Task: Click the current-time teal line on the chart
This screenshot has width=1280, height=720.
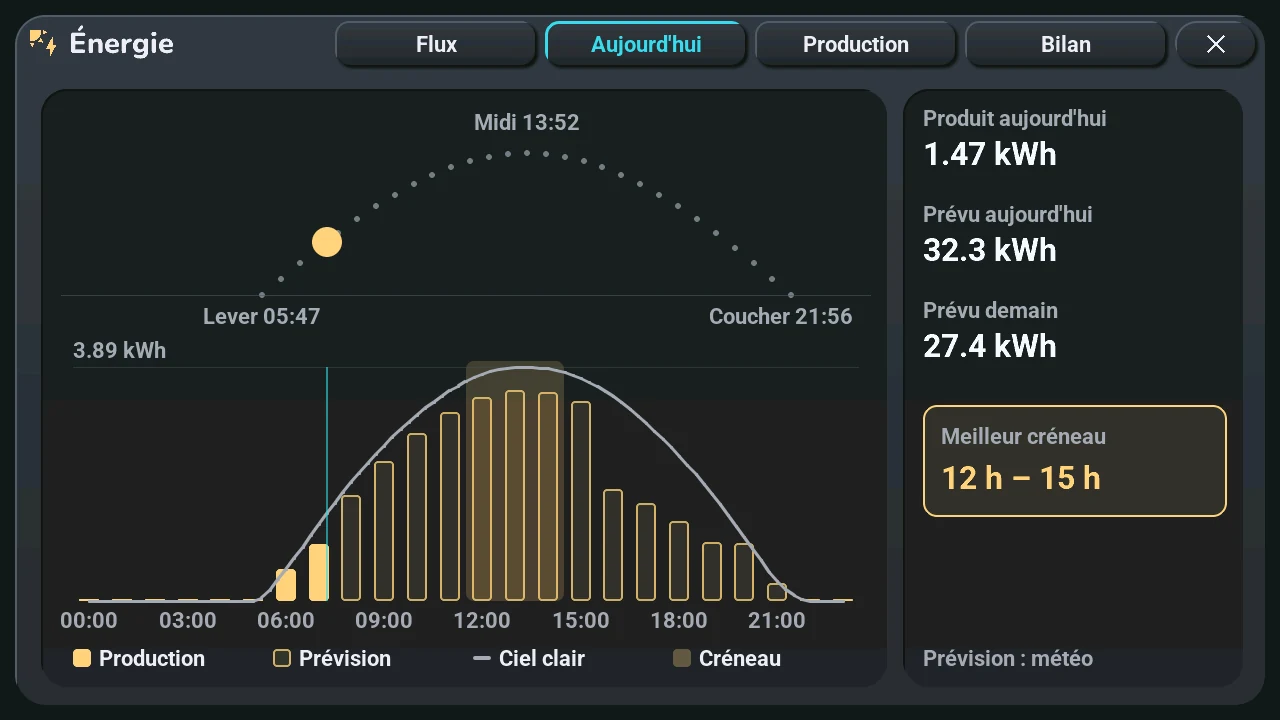Action: (x=327, y=484)
